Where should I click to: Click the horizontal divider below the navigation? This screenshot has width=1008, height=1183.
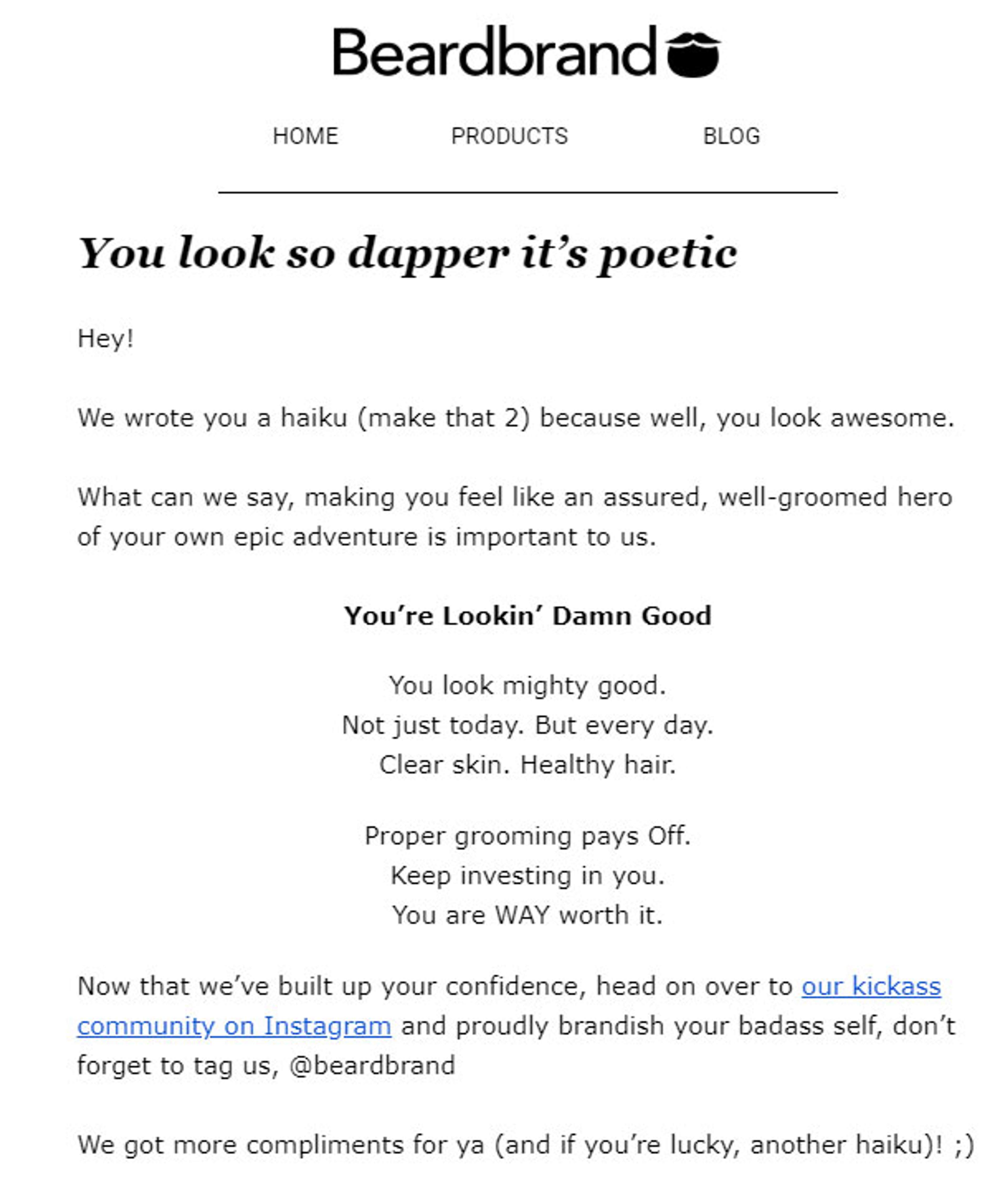click(x=528, y=192)
